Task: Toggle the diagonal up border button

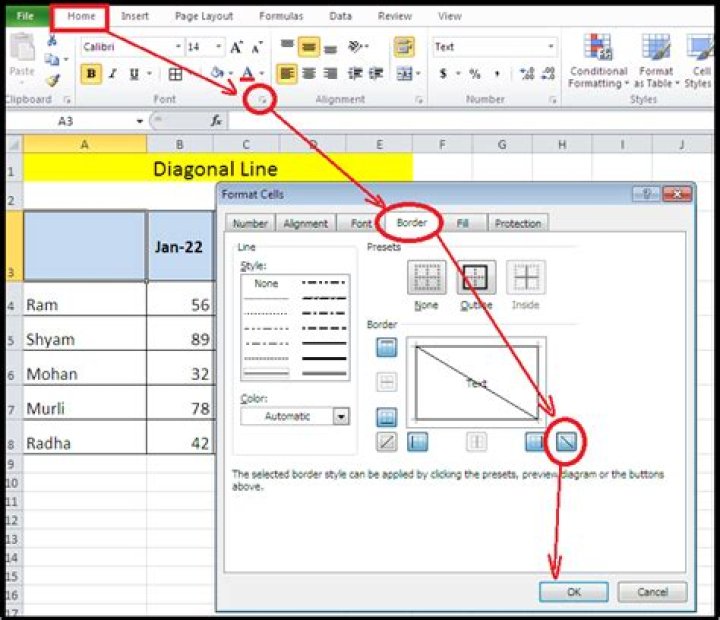Action: point(387,442)
